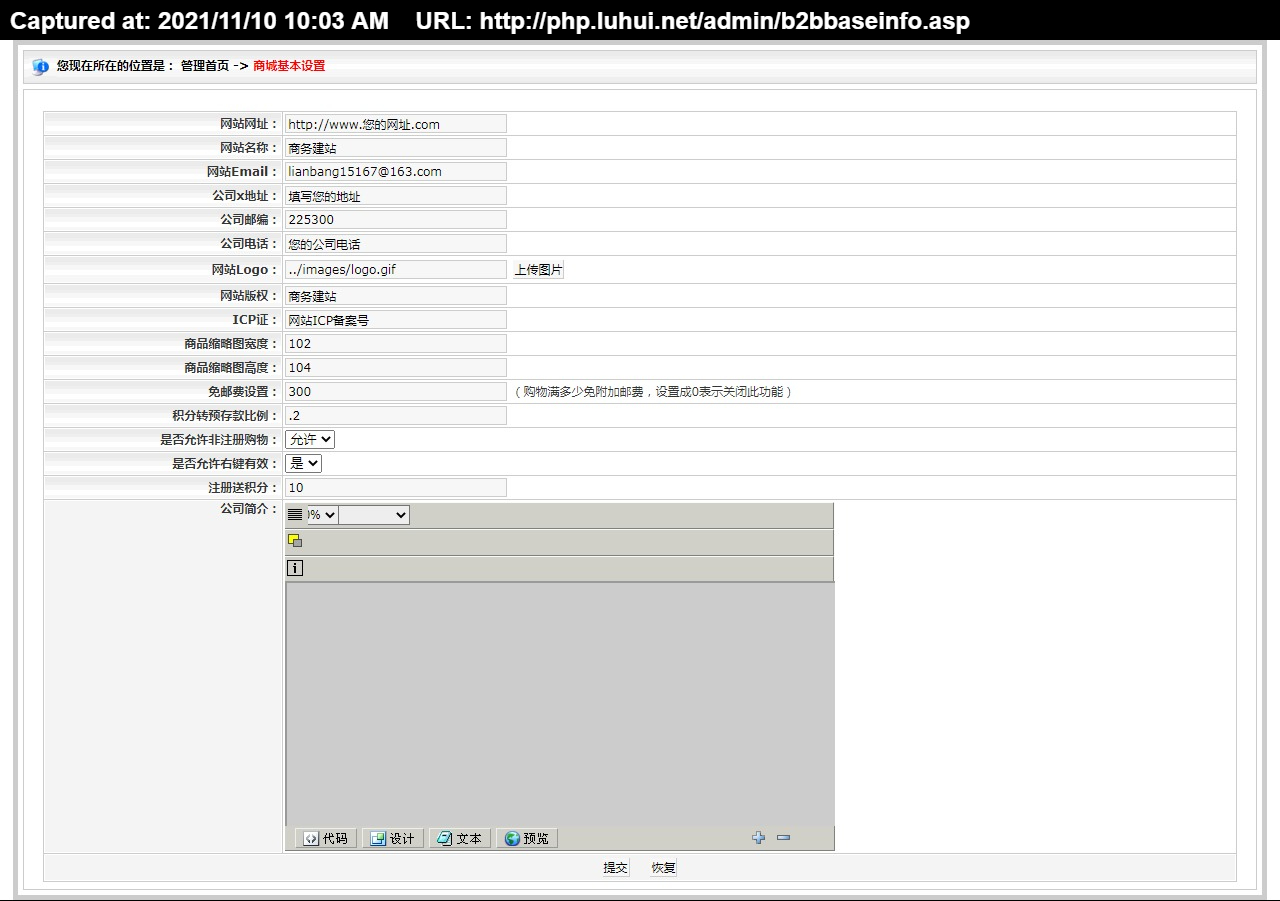Click the 网站Logo label

tap(243, 270)
